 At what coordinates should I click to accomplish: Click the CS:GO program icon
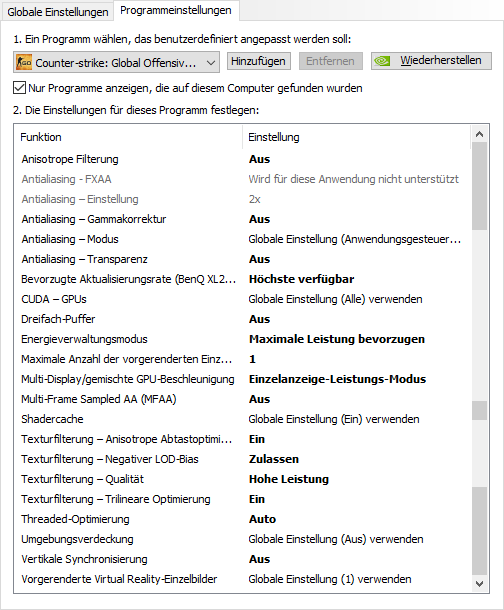tap(24, 62)
